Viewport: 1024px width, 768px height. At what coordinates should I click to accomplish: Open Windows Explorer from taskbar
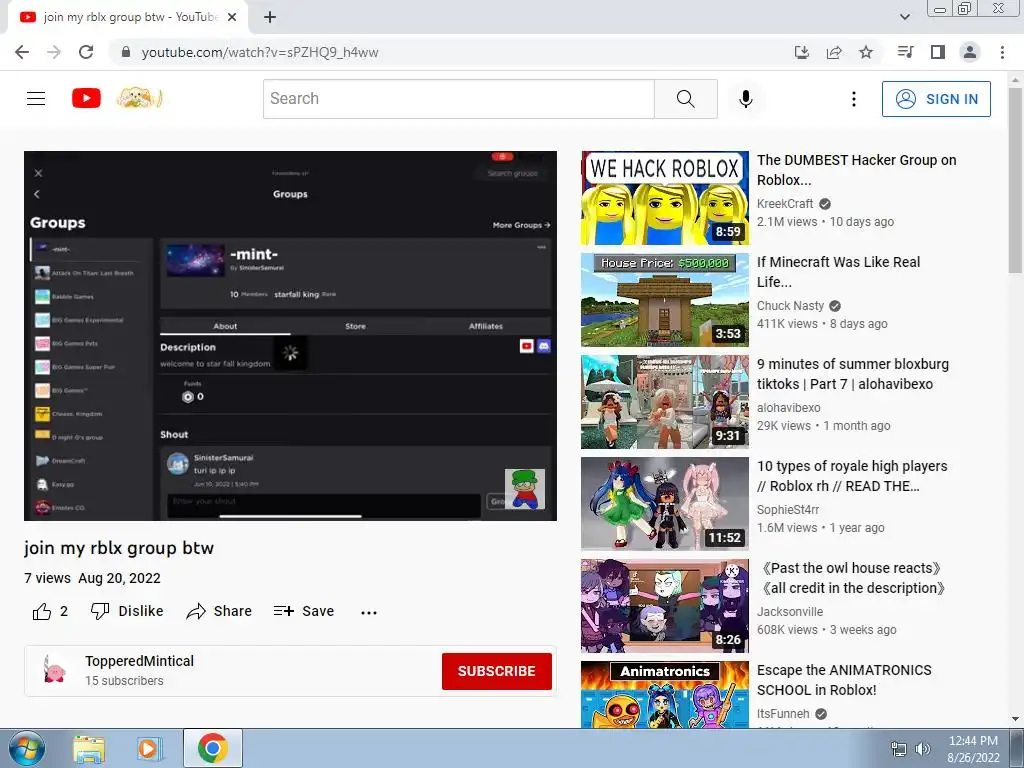click(88, 748)
